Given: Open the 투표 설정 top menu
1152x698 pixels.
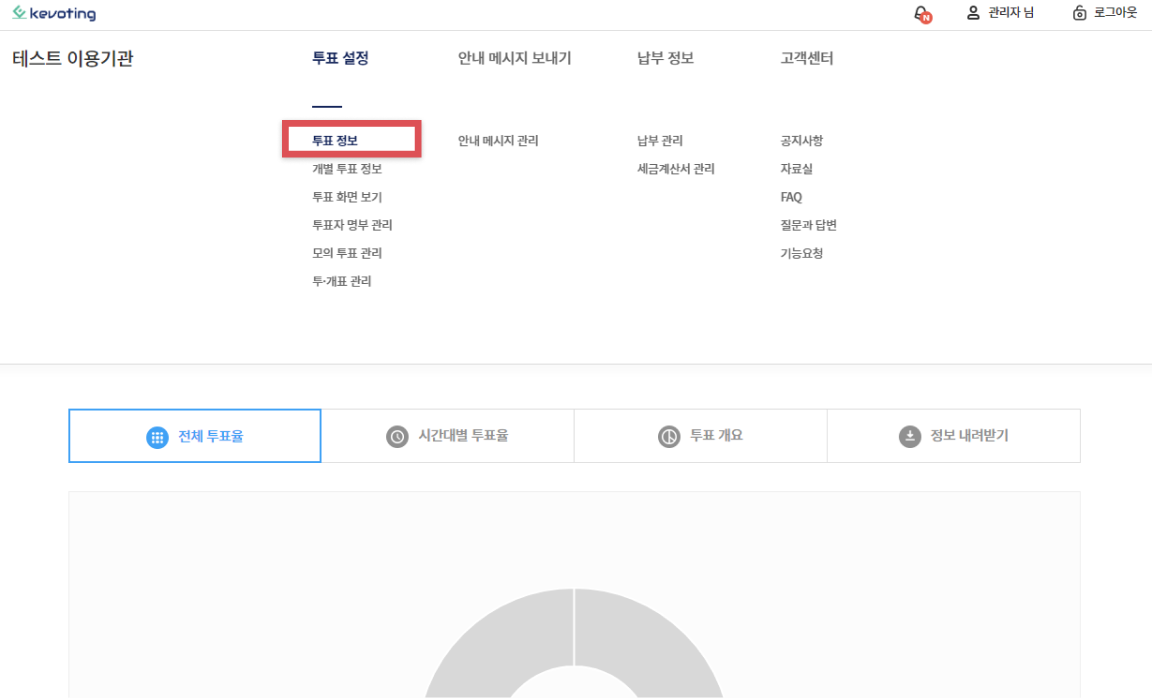Looking at the screenshot, I should 340,59.
